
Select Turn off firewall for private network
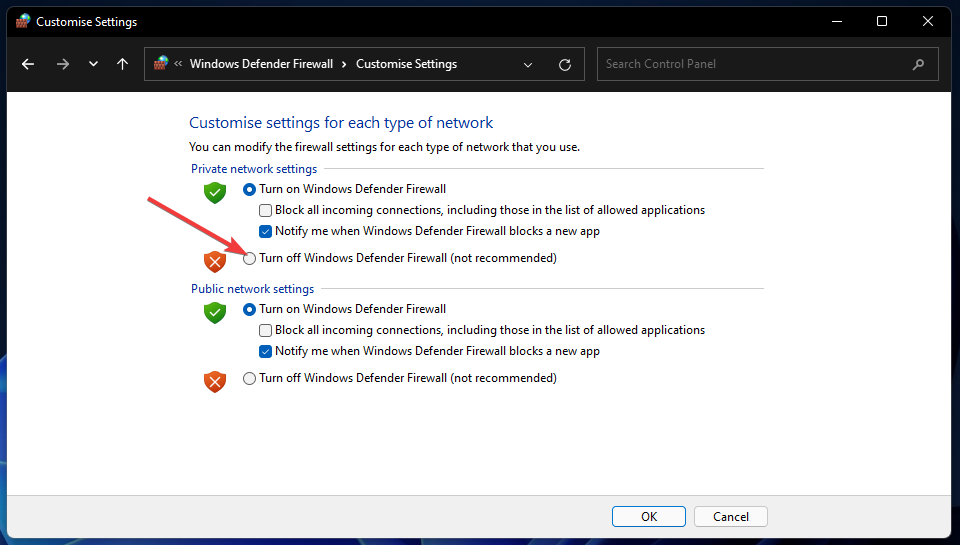pos(250,258)
